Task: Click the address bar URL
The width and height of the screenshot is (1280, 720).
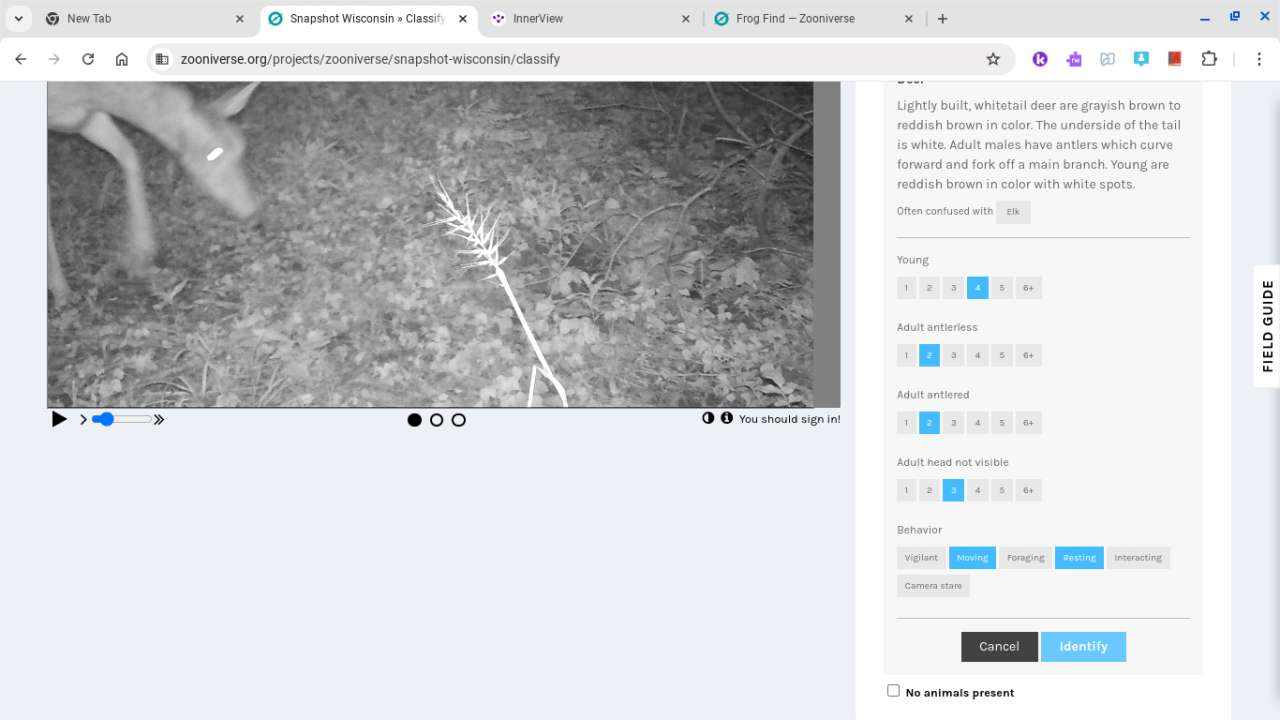Action: pos(370,59)
